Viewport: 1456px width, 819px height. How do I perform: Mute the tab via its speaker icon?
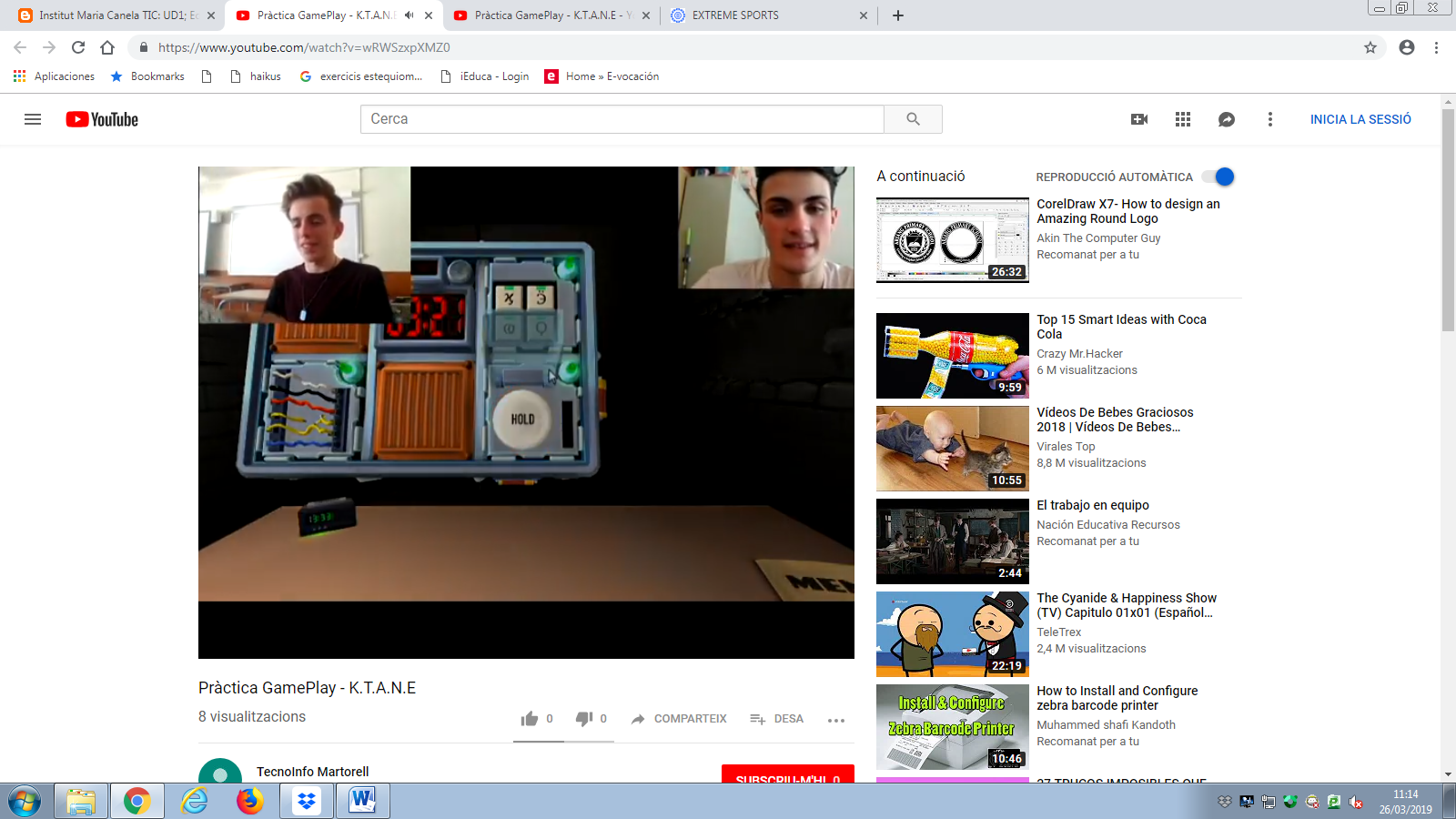(409, 15)
